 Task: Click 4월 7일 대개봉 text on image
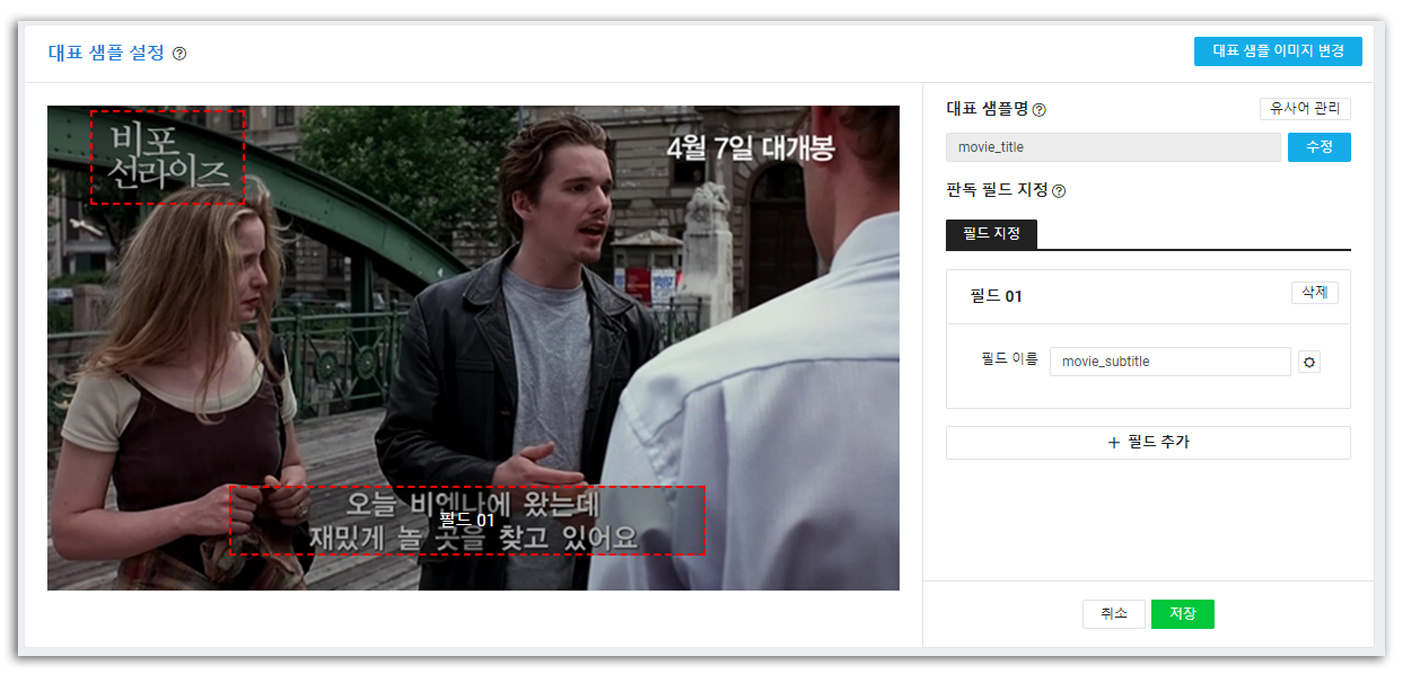(750, 148)
